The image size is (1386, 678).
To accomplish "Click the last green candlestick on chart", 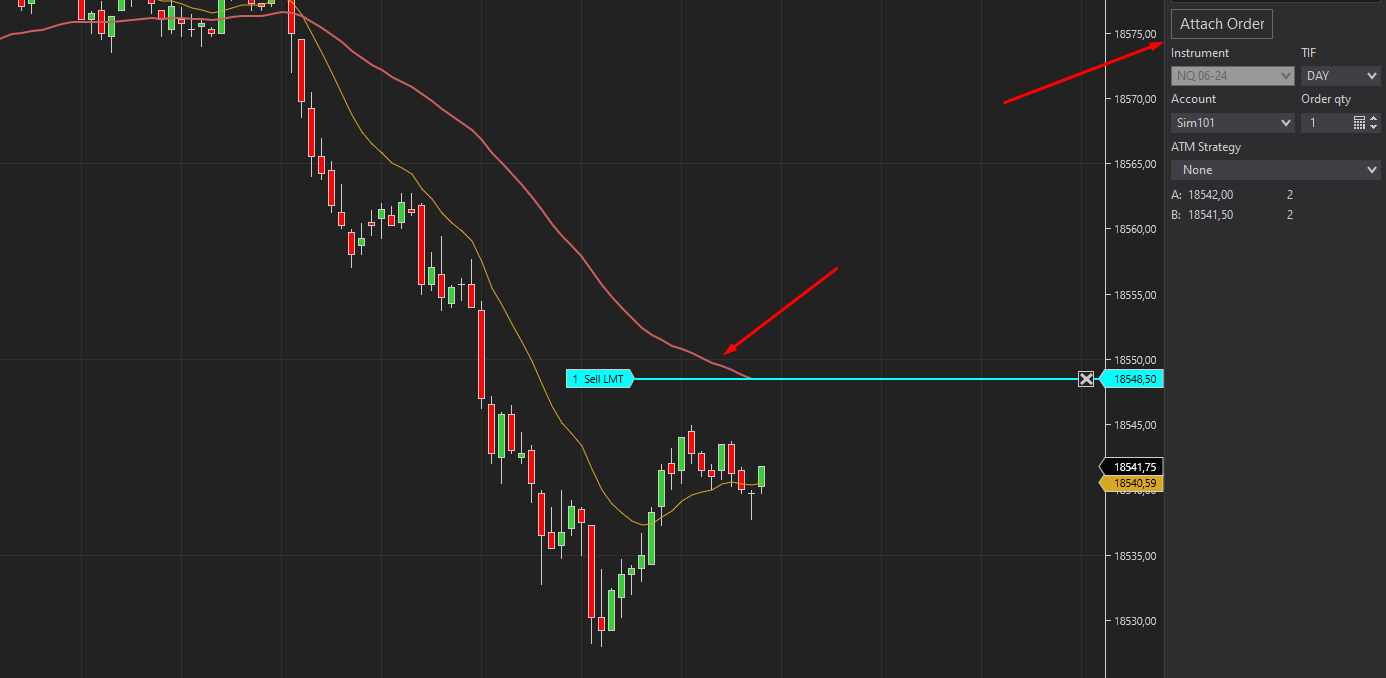I will click(x=762, y=476).
